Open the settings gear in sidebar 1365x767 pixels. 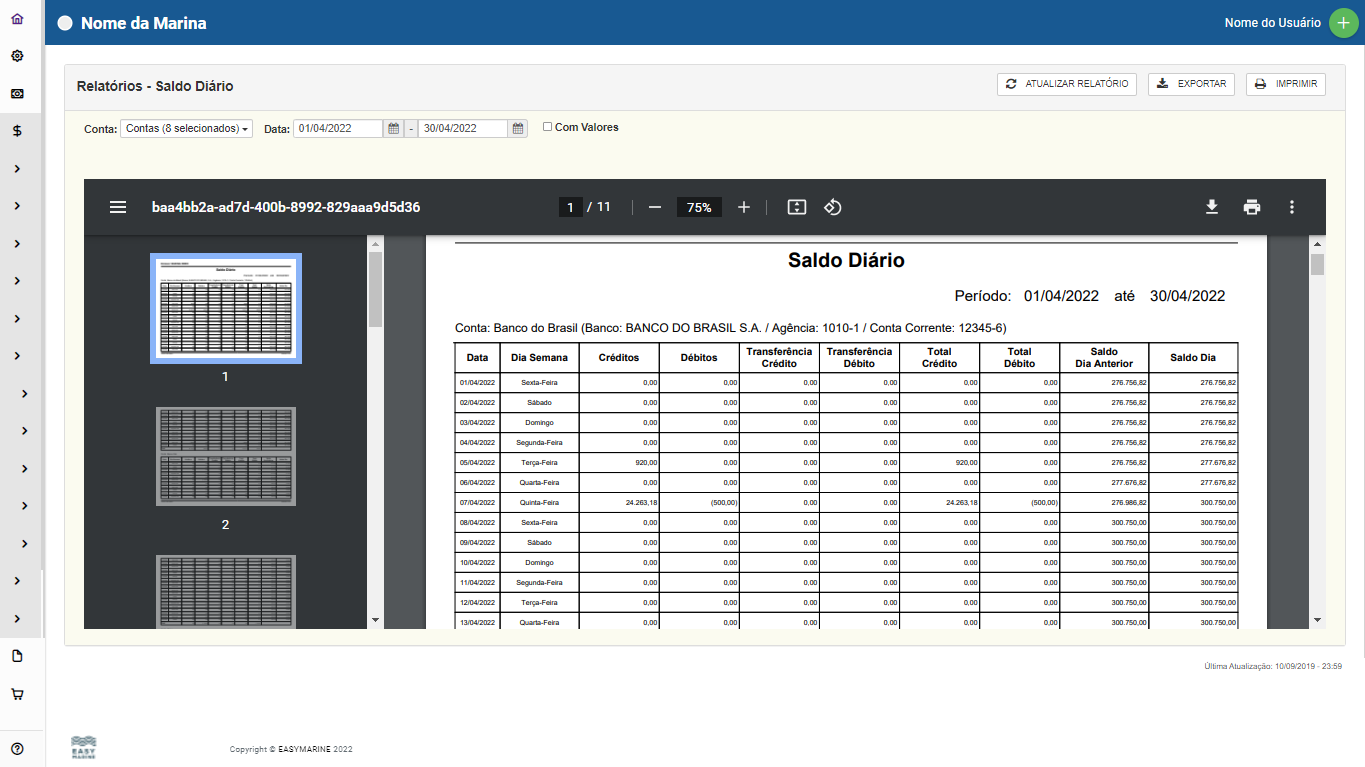[17, 56]
